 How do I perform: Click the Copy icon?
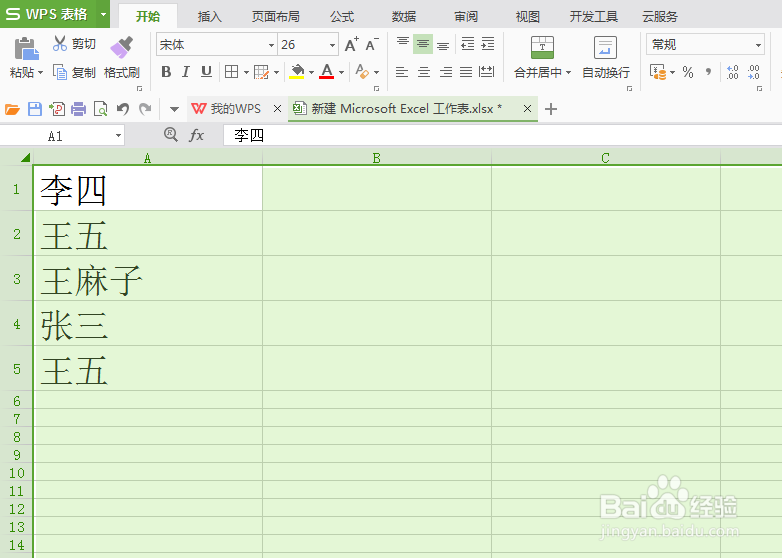click(x=60, y=72)
